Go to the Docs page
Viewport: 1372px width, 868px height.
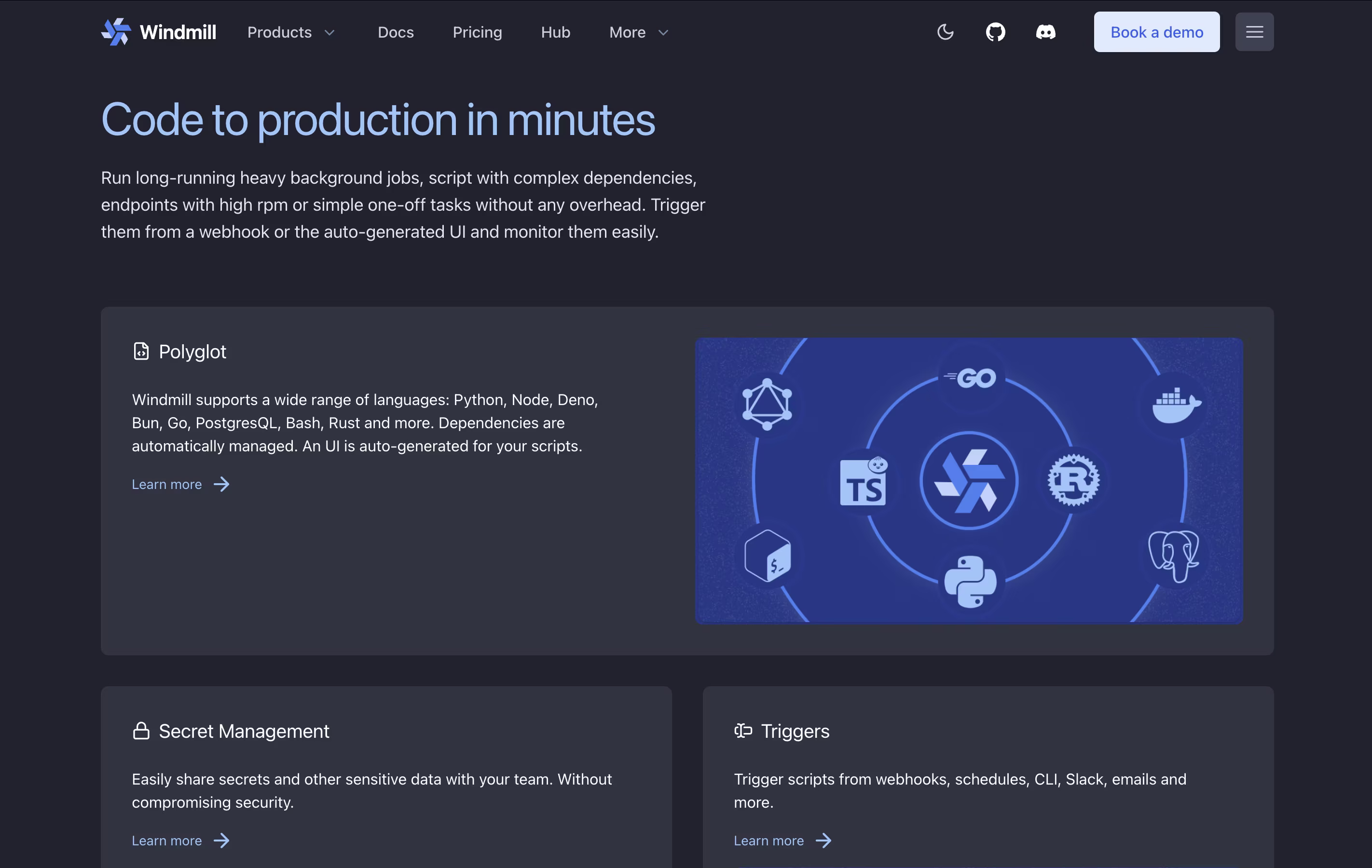(396, 32)
